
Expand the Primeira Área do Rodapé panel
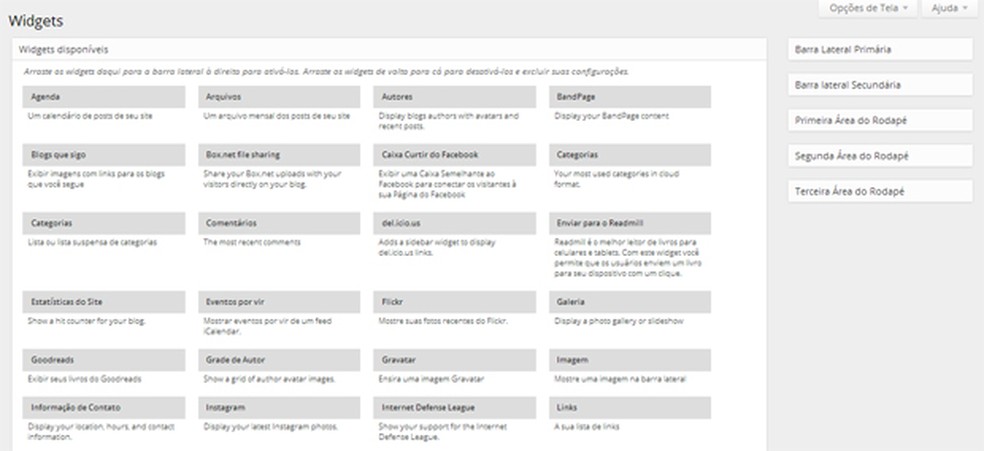tap(879, 120)
